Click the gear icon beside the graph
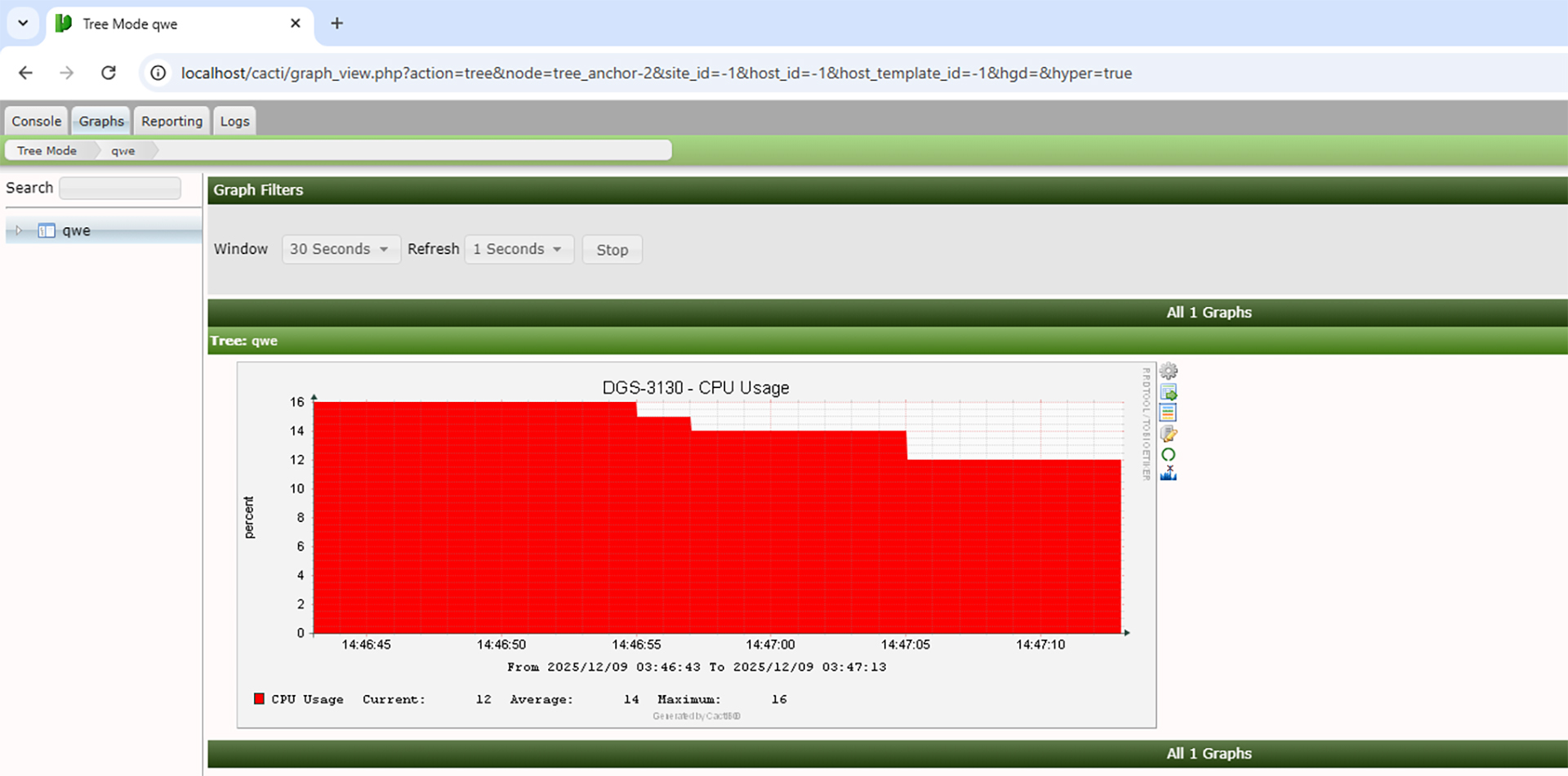 coord(1169,371)
